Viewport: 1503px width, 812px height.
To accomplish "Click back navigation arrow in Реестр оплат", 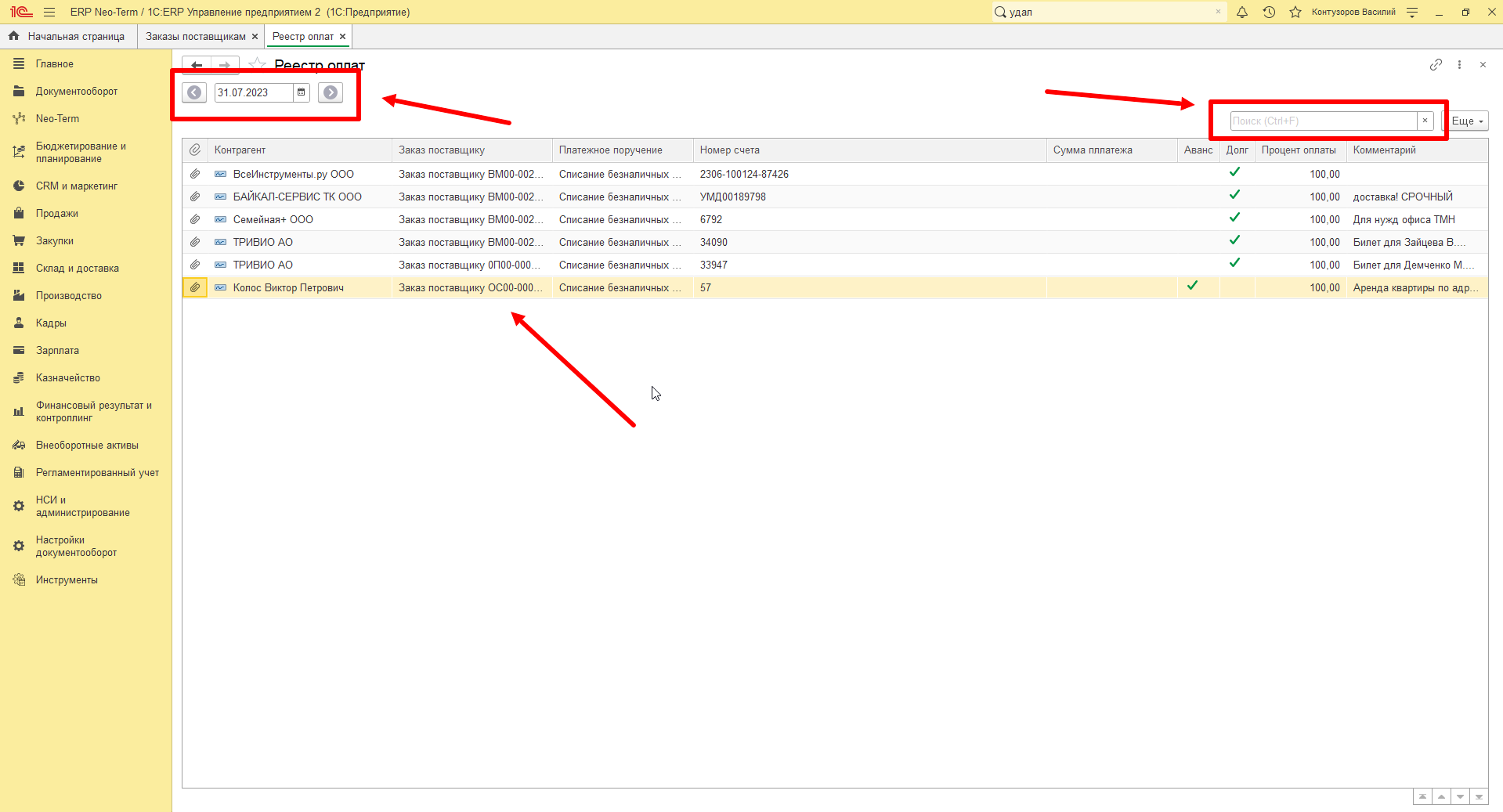I will coord(197,65).
